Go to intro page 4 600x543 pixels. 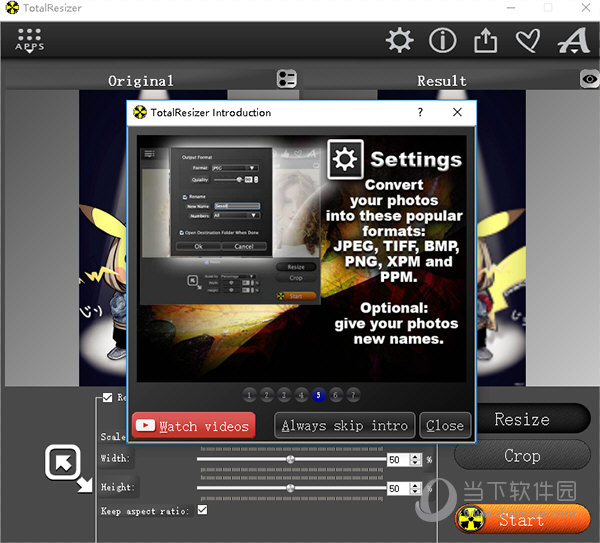click(x=301, y=395)
